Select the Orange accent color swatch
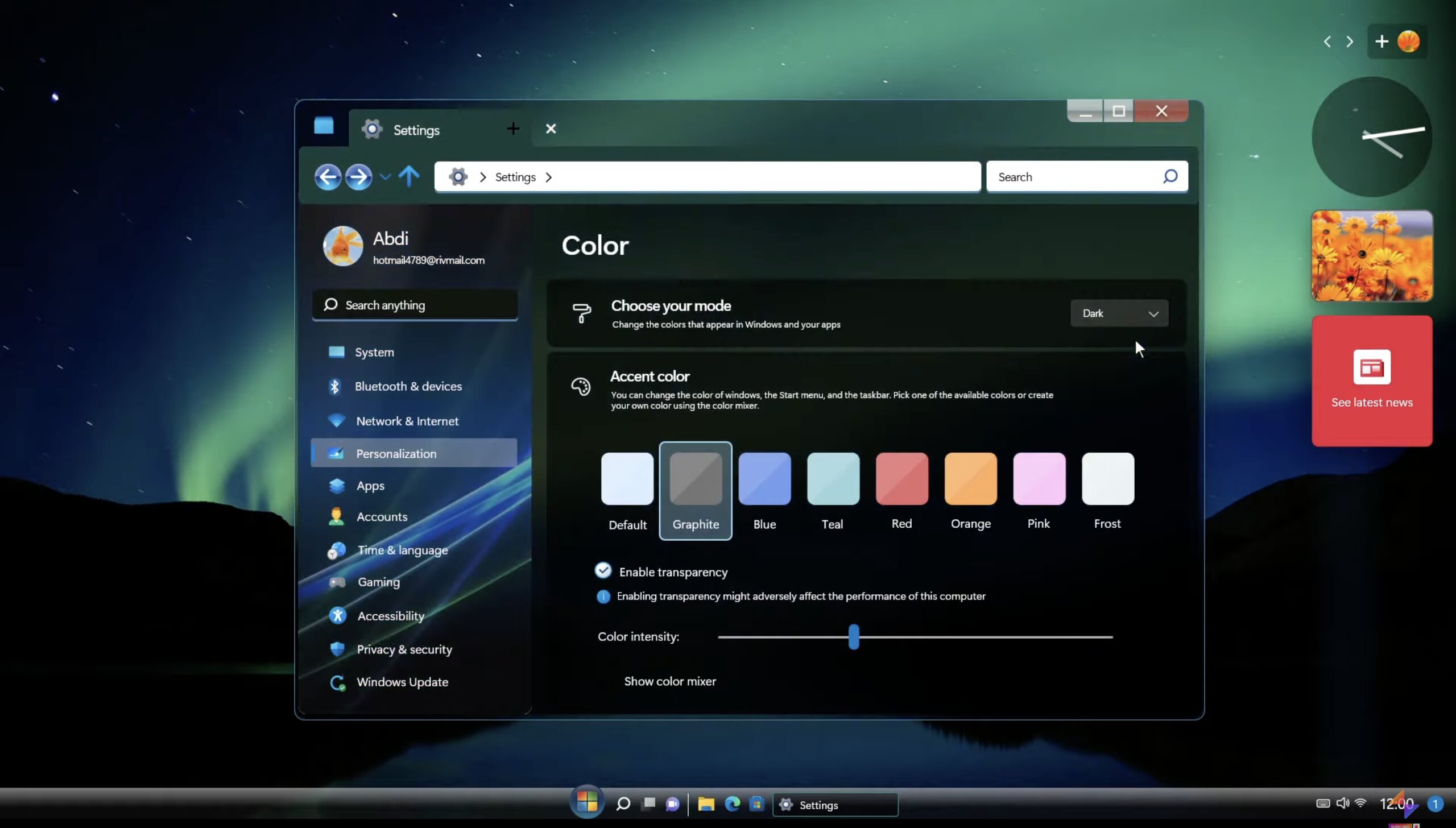Screen dimensions: 1456x828 pyautogui.click(x=970, y=478)
